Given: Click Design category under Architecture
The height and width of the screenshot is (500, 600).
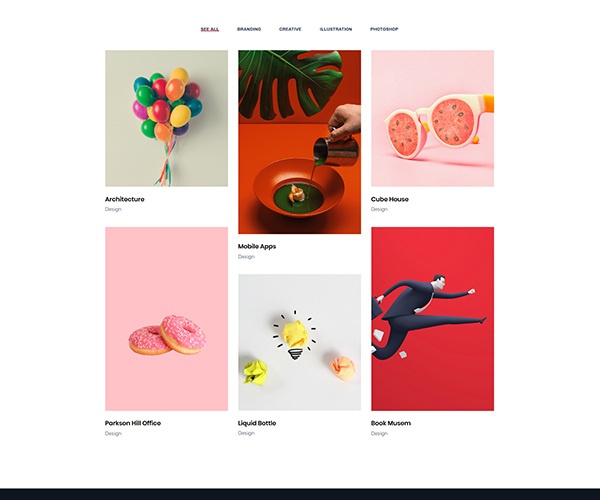Looking at the screenshot, I should [113, 209].
